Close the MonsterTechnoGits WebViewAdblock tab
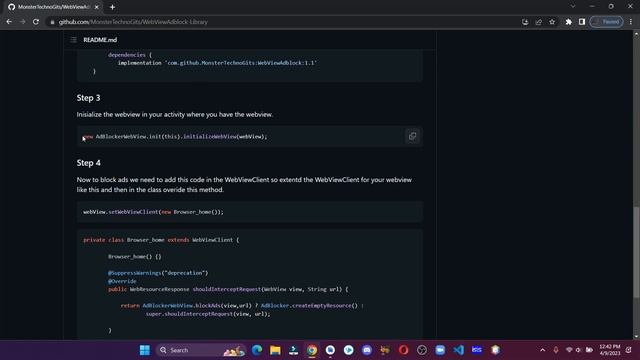The width and height of the screenshot is (640, 360). pos(97,7)
